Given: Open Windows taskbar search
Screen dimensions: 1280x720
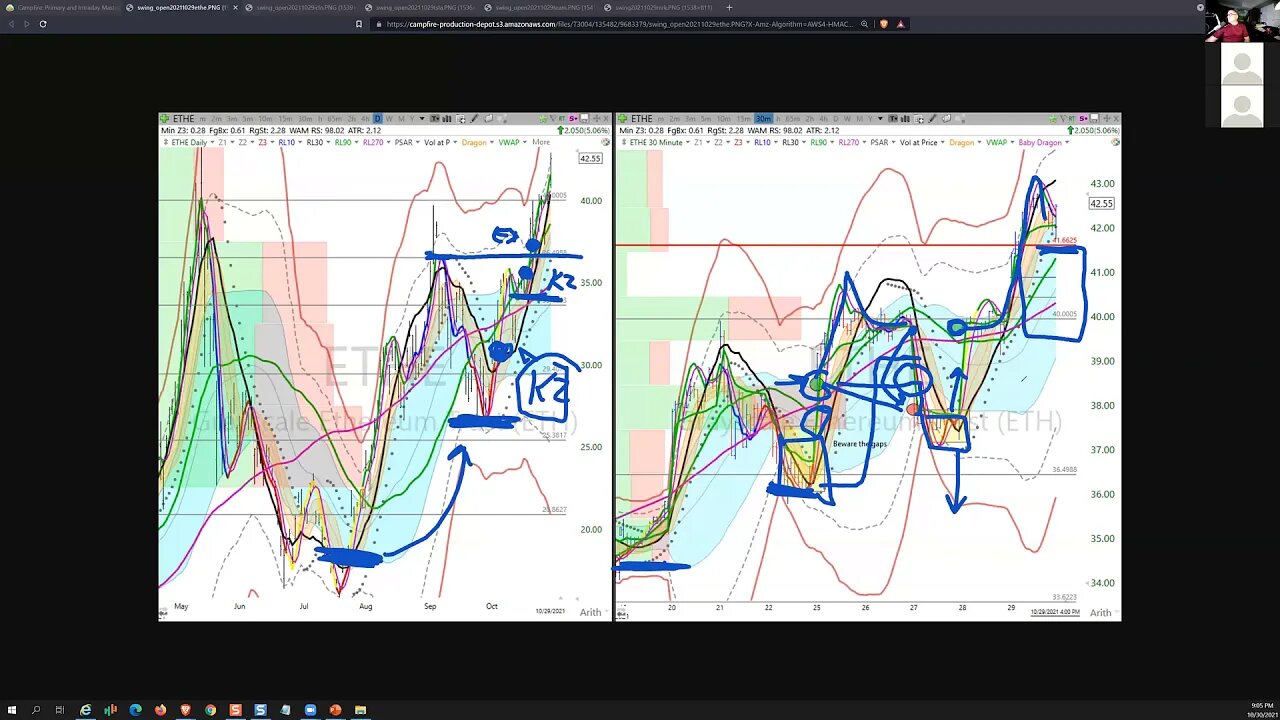Looking at the screenshot, I should click(36, 710).
